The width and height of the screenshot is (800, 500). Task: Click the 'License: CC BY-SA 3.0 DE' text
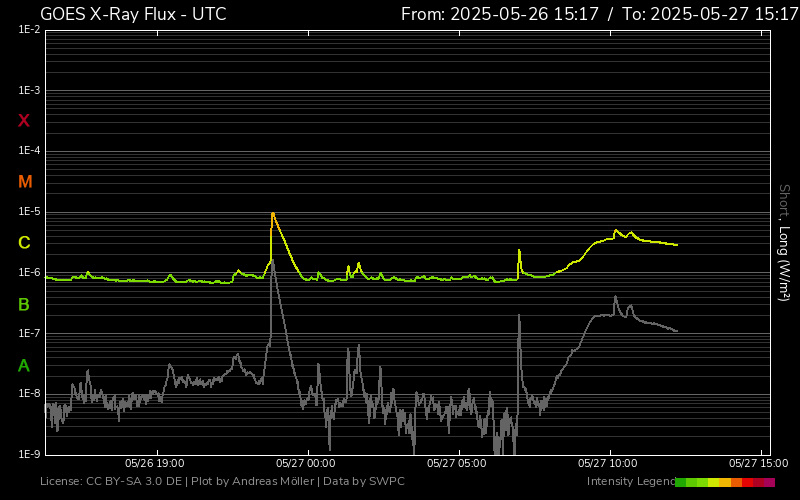(x=111, y=481)
